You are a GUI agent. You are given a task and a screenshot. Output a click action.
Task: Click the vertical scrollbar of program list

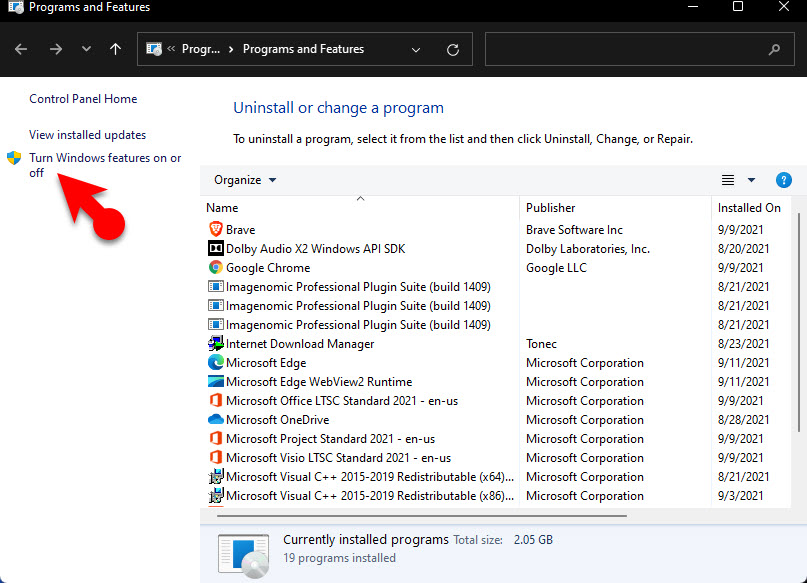(x=799, y=322)
